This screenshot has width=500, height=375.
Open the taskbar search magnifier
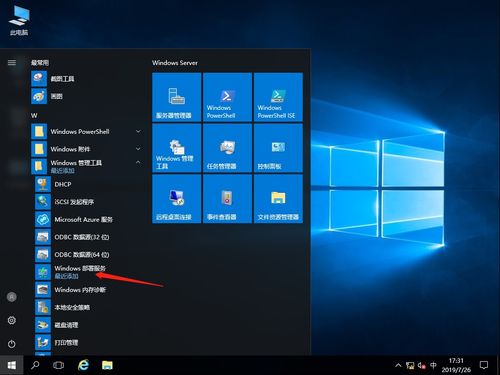[35, 365]
